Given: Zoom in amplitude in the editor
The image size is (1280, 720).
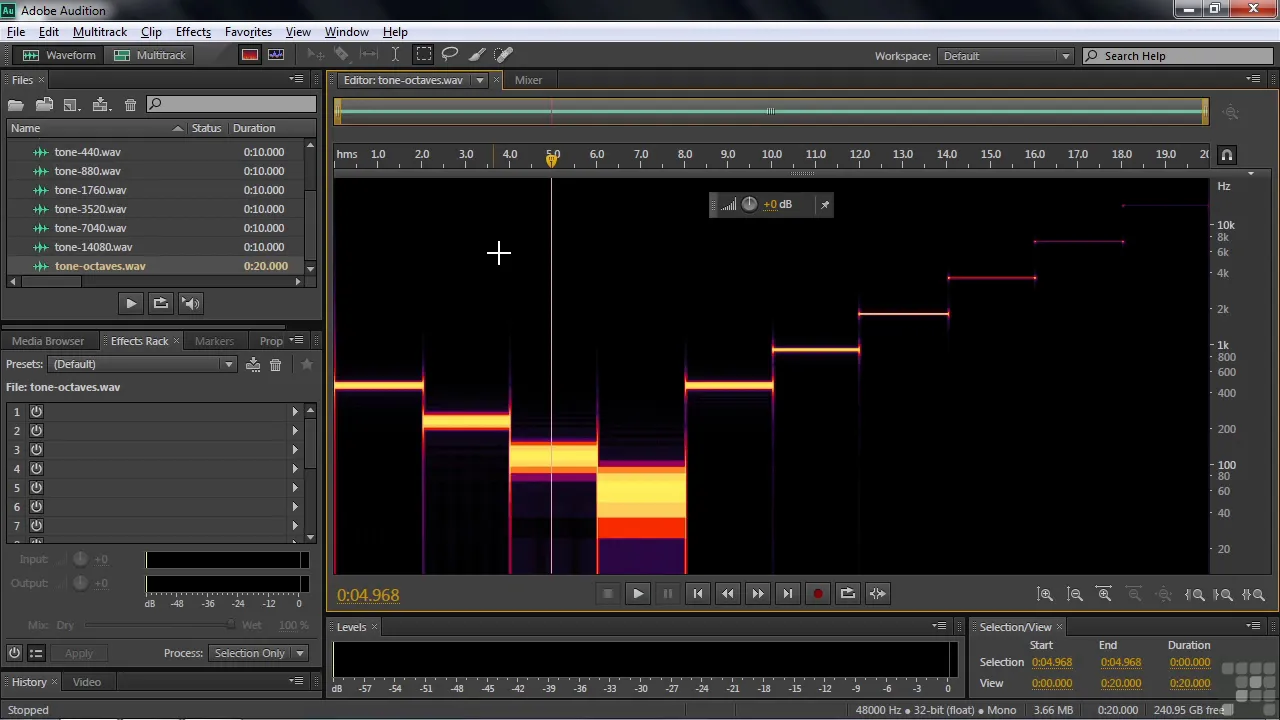Looking at the screenshot, I should (x=1045, y=594).
